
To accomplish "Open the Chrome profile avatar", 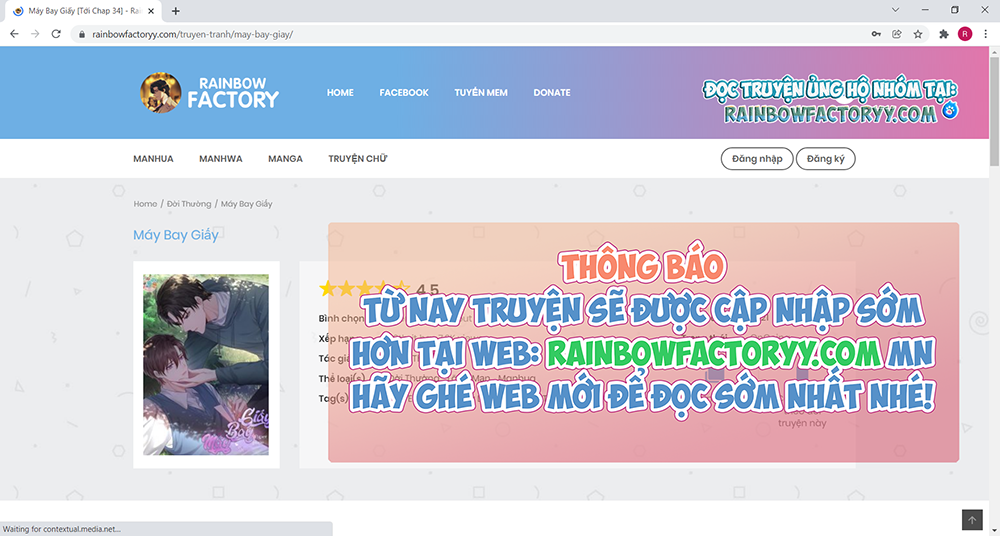I will tap(964, 34).
